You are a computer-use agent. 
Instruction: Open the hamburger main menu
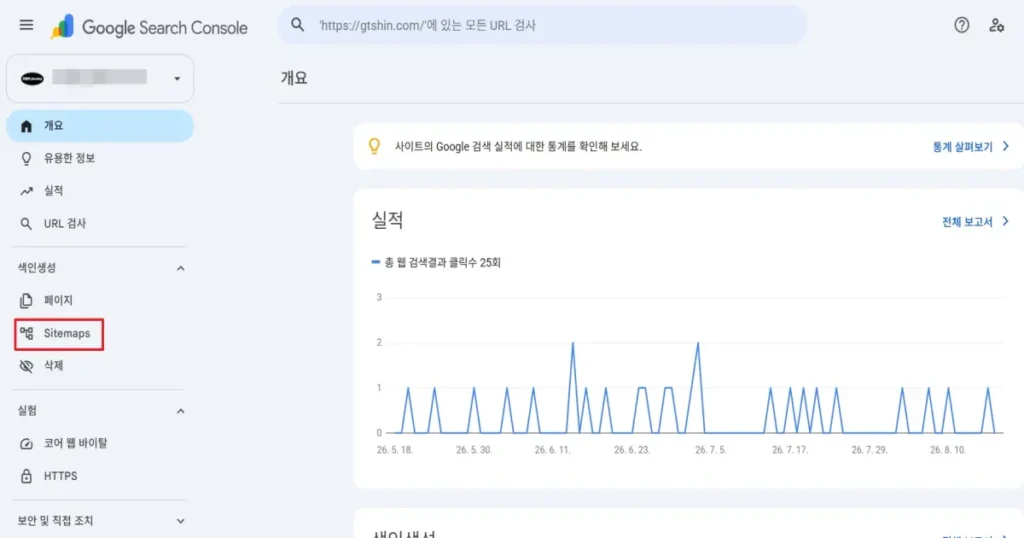tap(26, 25)
